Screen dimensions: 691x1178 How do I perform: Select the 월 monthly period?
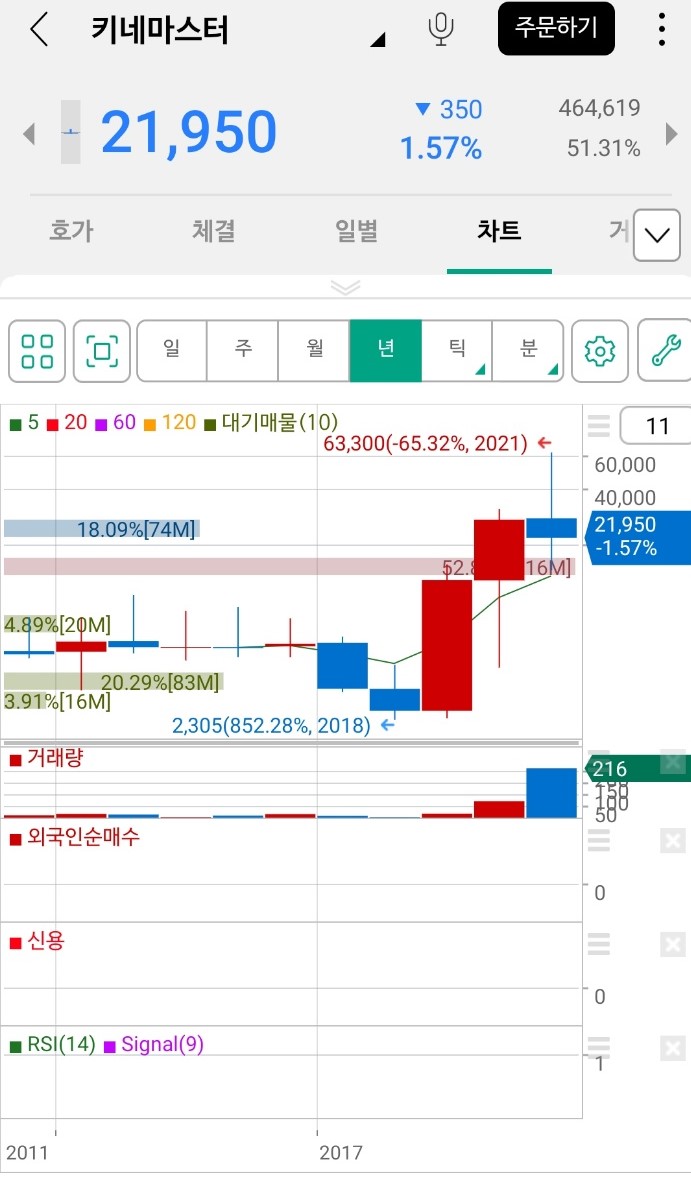click(x=314, y=351)
